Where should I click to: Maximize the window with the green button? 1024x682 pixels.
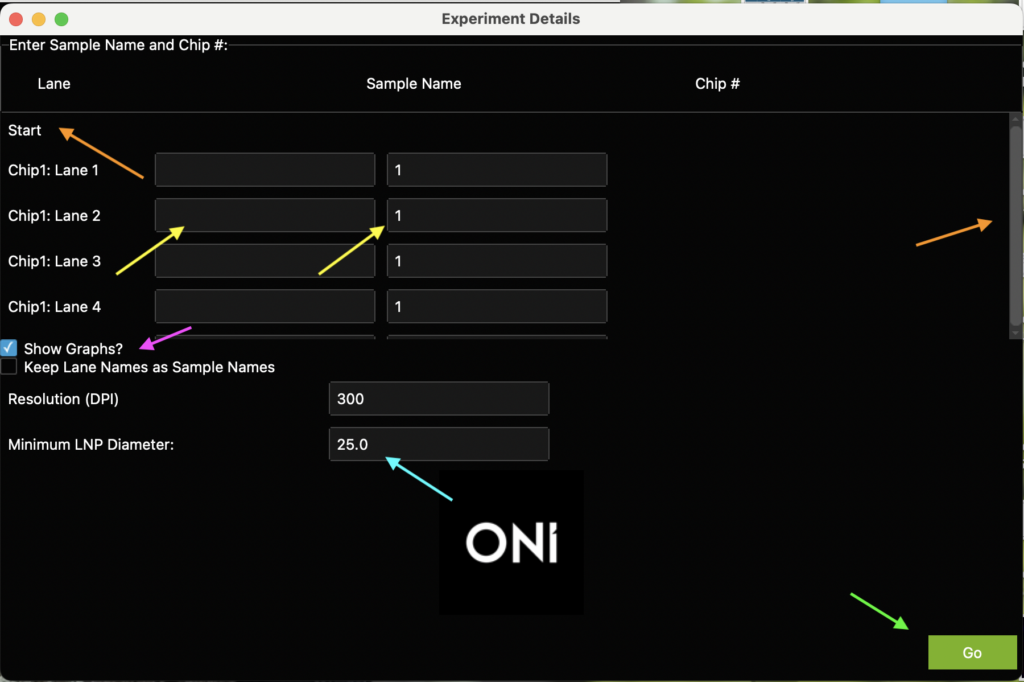point(61,19)
